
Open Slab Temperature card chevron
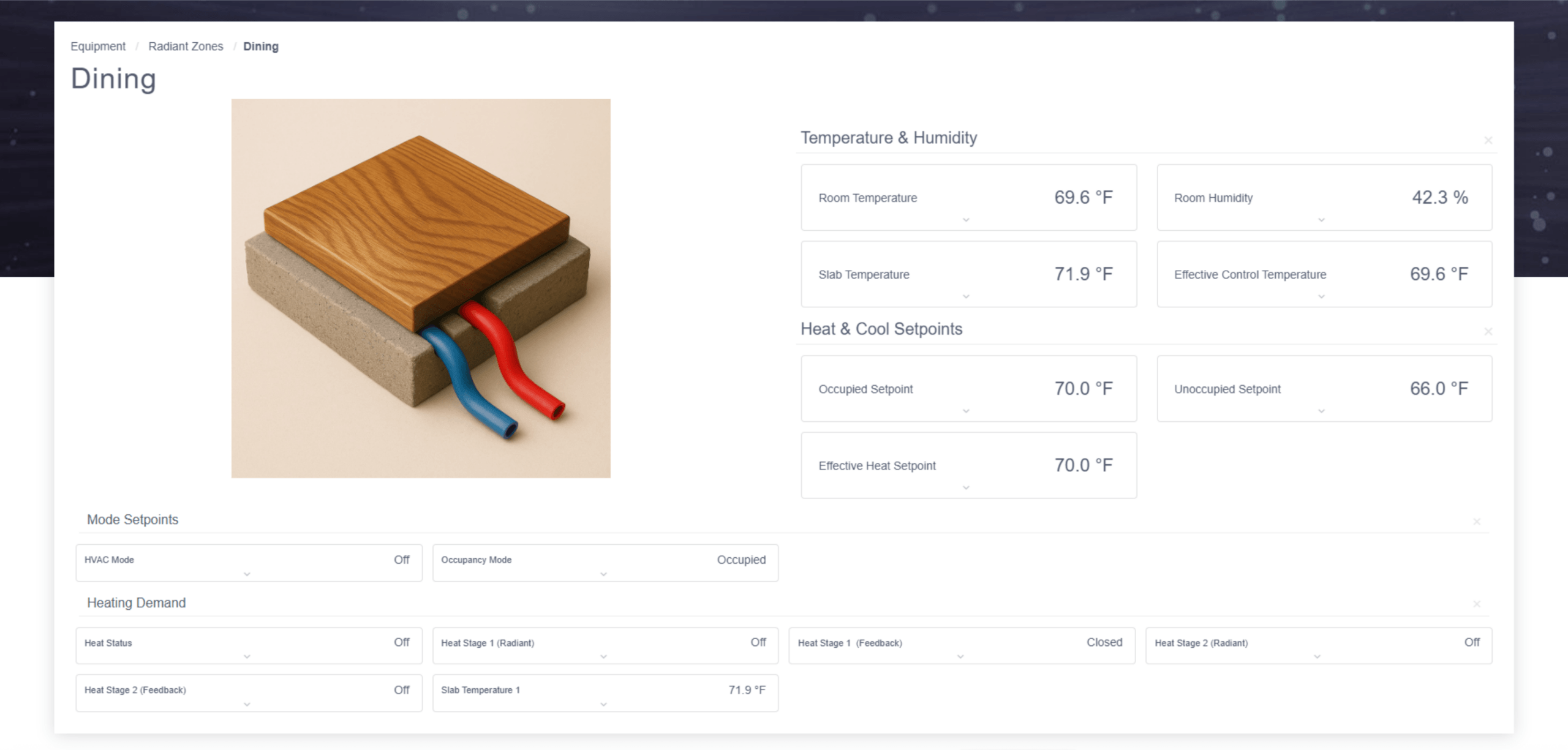[966, 296]
